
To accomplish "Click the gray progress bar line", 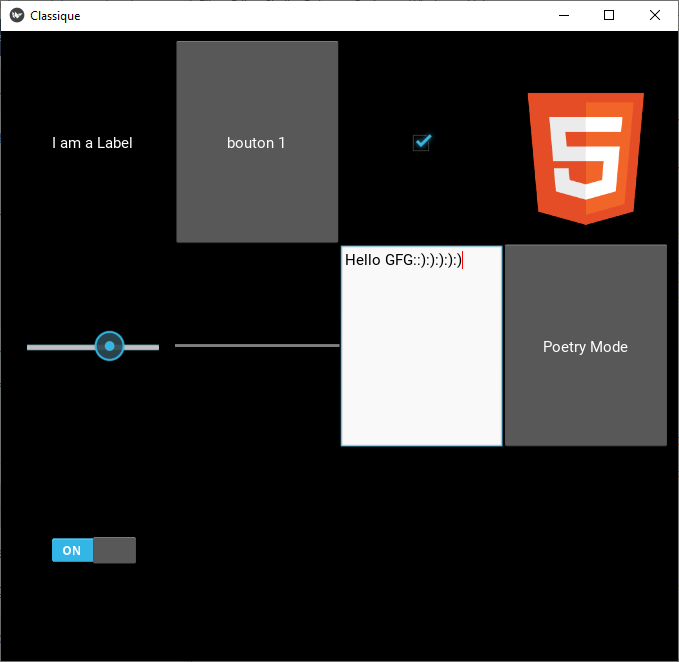I will (257, 346).
